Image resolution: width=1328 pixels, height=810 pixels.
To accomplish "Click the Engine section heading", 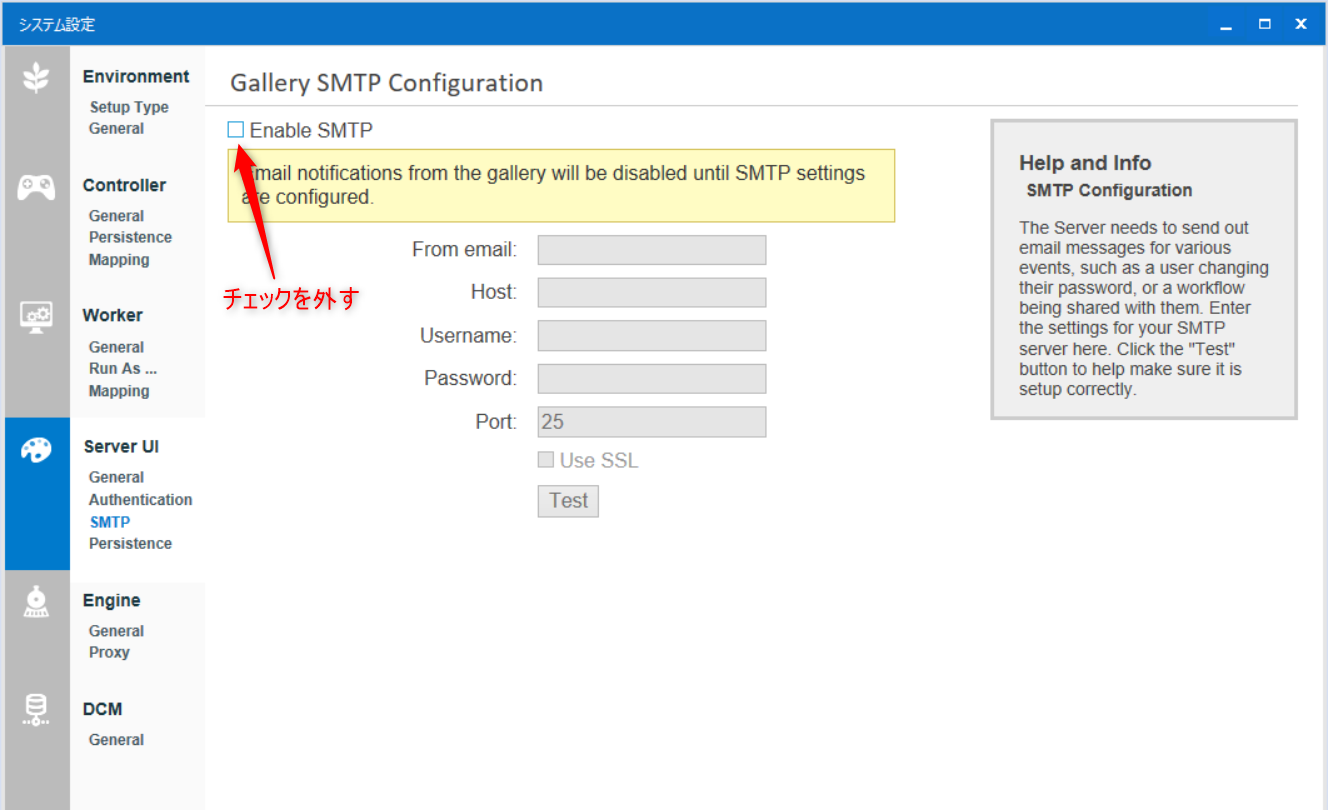I will click(111, 600).
